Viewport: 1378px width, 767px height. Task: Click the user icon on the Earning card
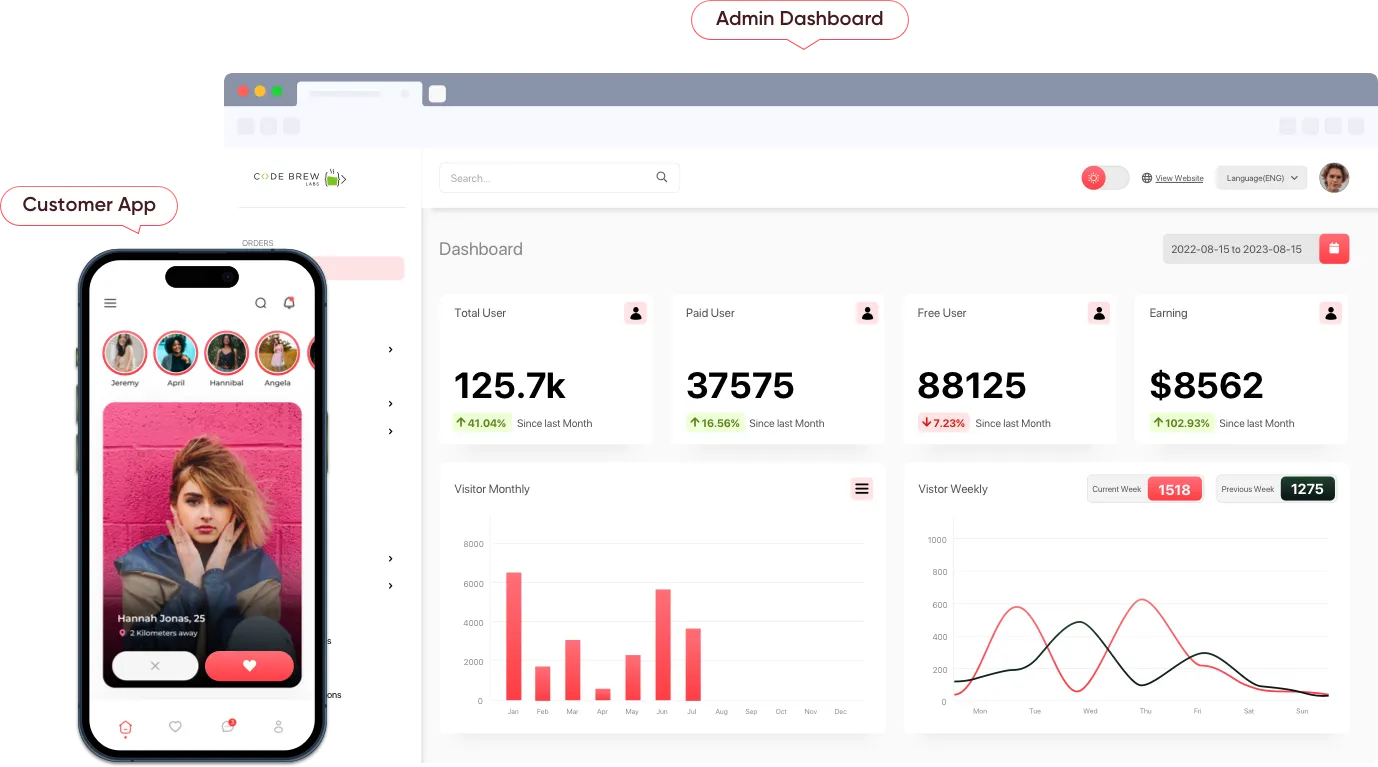tap(1330, 312)
